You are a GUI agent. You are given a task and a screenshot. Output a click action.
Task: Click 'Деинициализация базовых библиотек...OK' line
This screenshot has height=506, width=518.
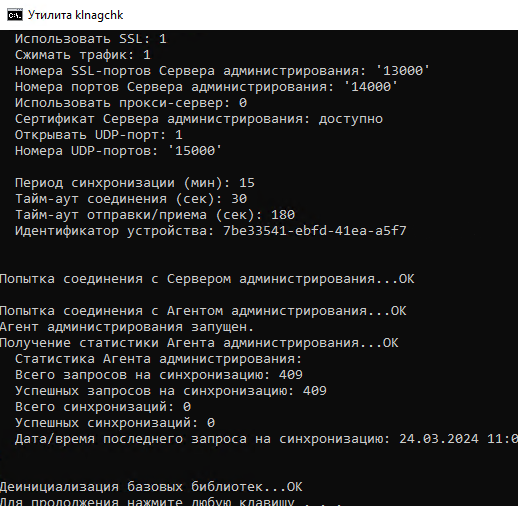151,487
